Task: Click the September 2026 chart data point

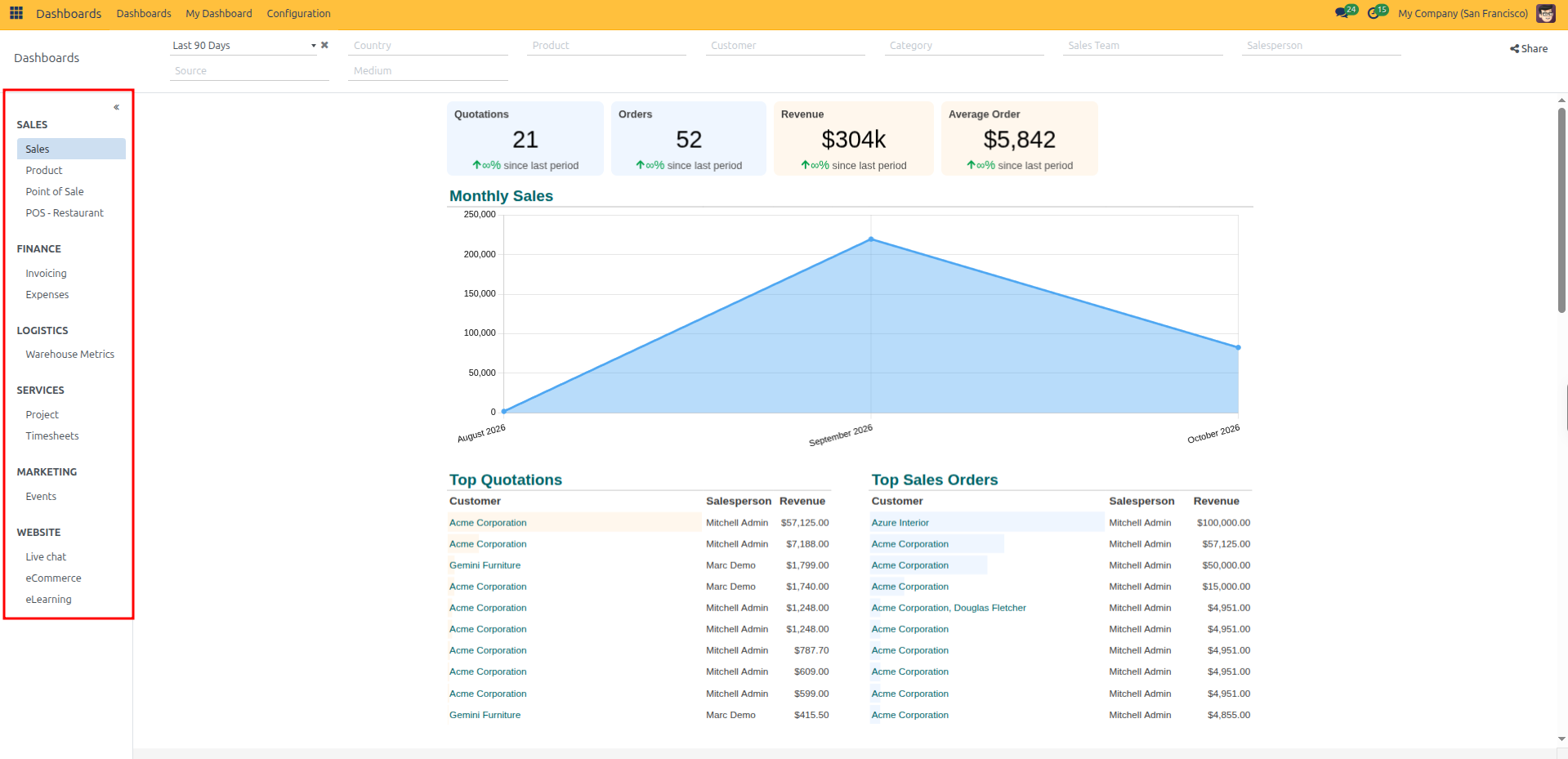Action: 871,239
